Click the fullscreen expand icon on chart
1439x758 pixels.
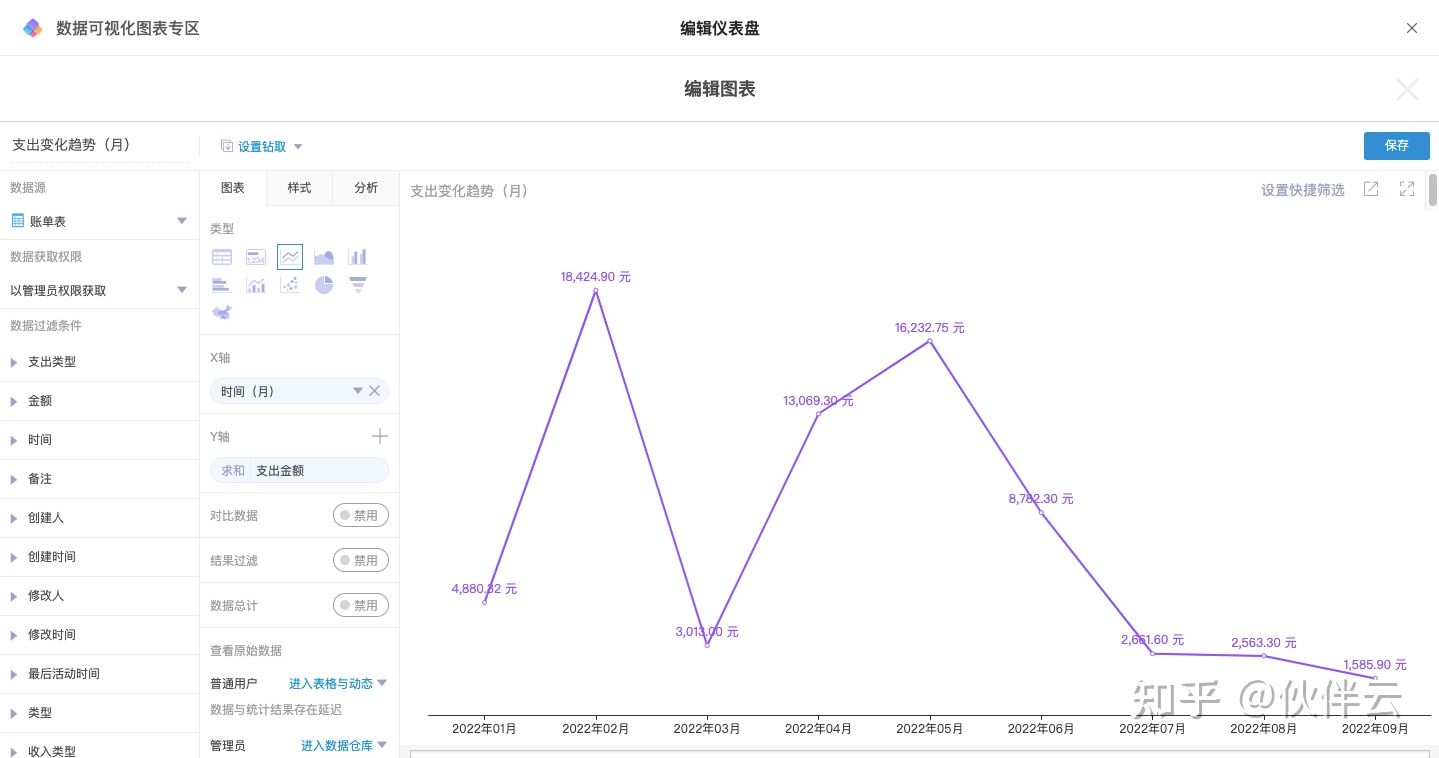1407,189
